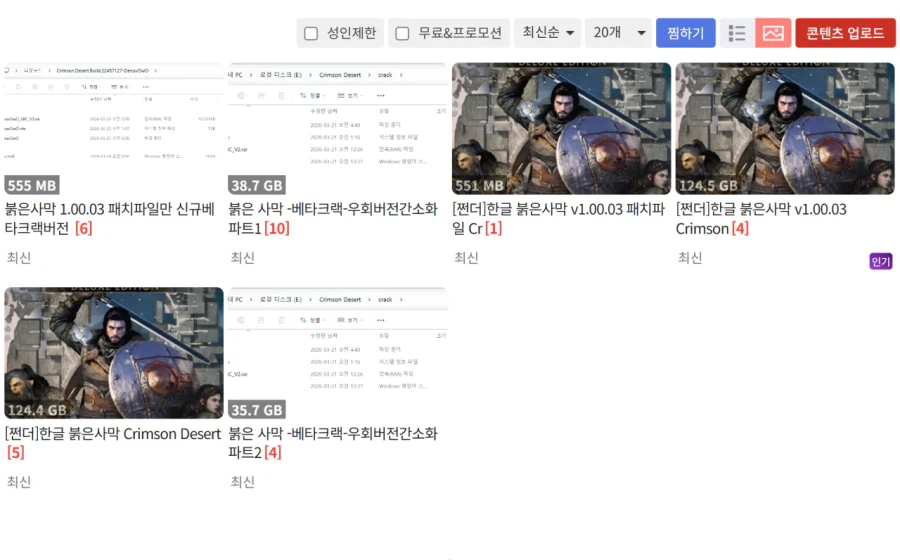
Task: Switch to list view icon
Action: pyautogui.click(x=737, y=33)
